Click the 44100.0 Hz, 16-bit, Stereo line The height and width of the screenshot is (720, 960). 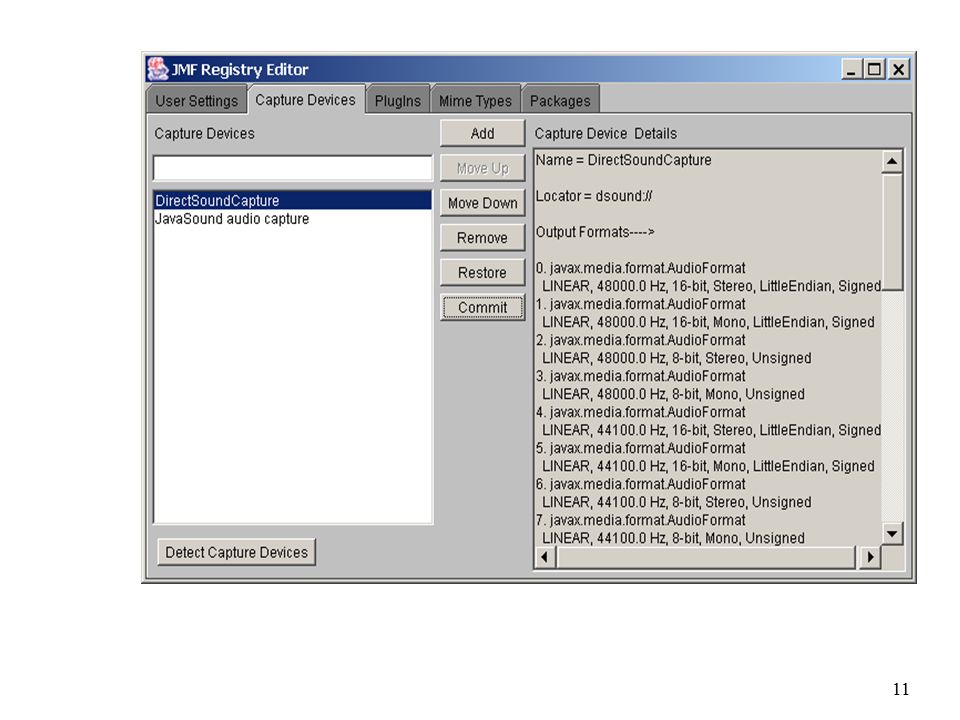711,430
